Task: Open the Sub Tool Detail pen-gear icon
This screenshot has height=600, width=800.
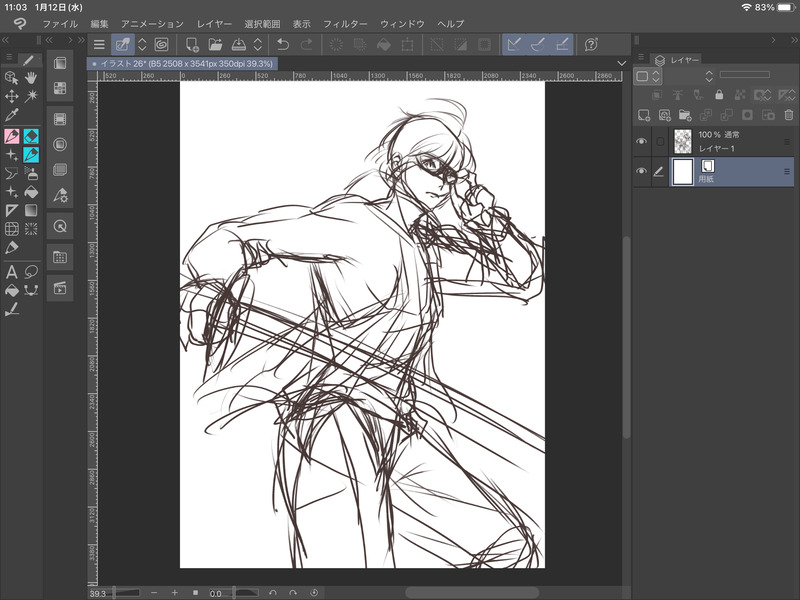Action: pyautogui.click(x=60, y=195)
